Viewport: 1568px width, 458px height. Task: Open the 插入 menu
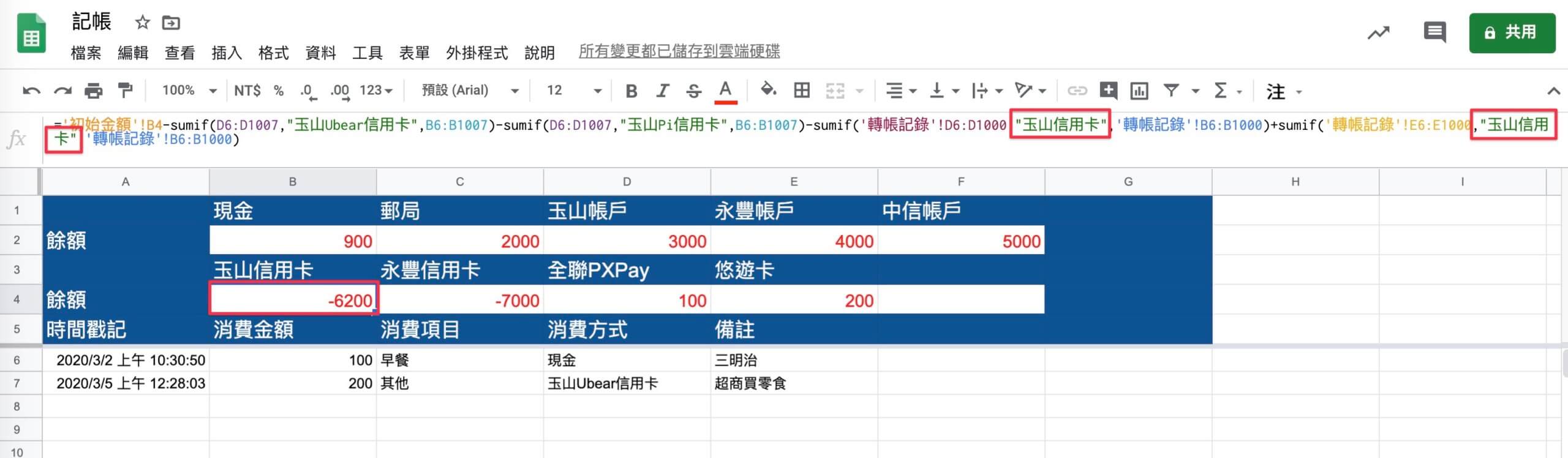(x=227, y=53)
